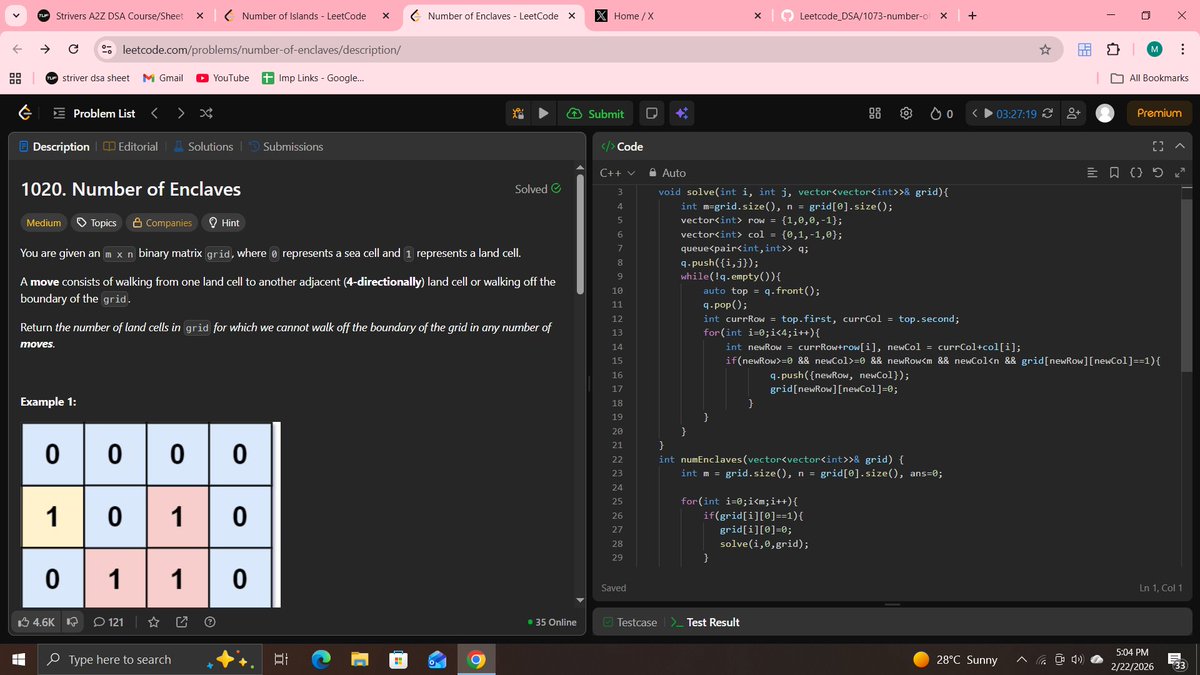Screen dimensions: 1200x675
Task: Bookmark this page in Chrome
Action: point(1044,49)
